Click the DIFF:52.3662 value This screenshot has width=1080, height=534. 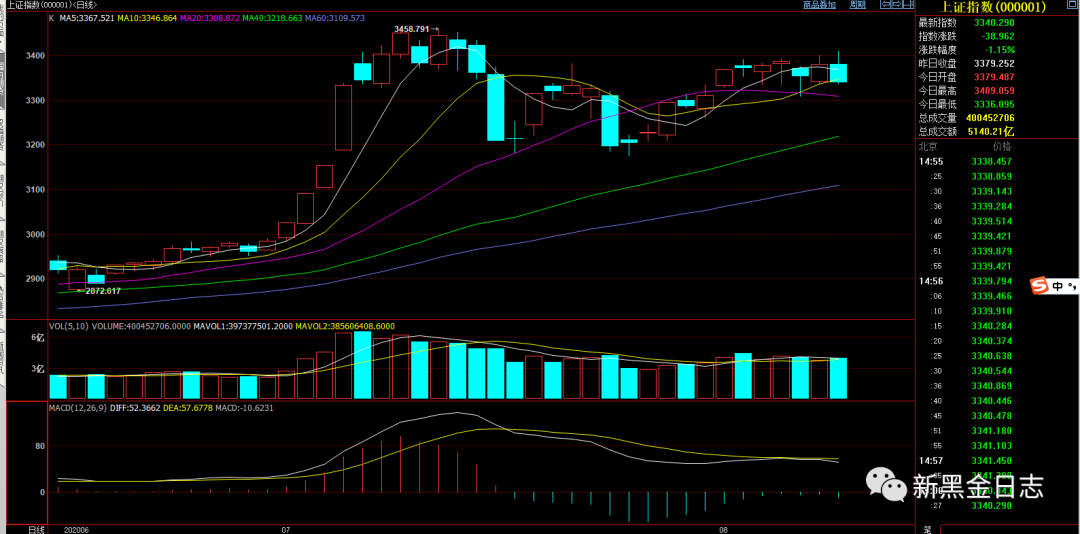[136, 408]
